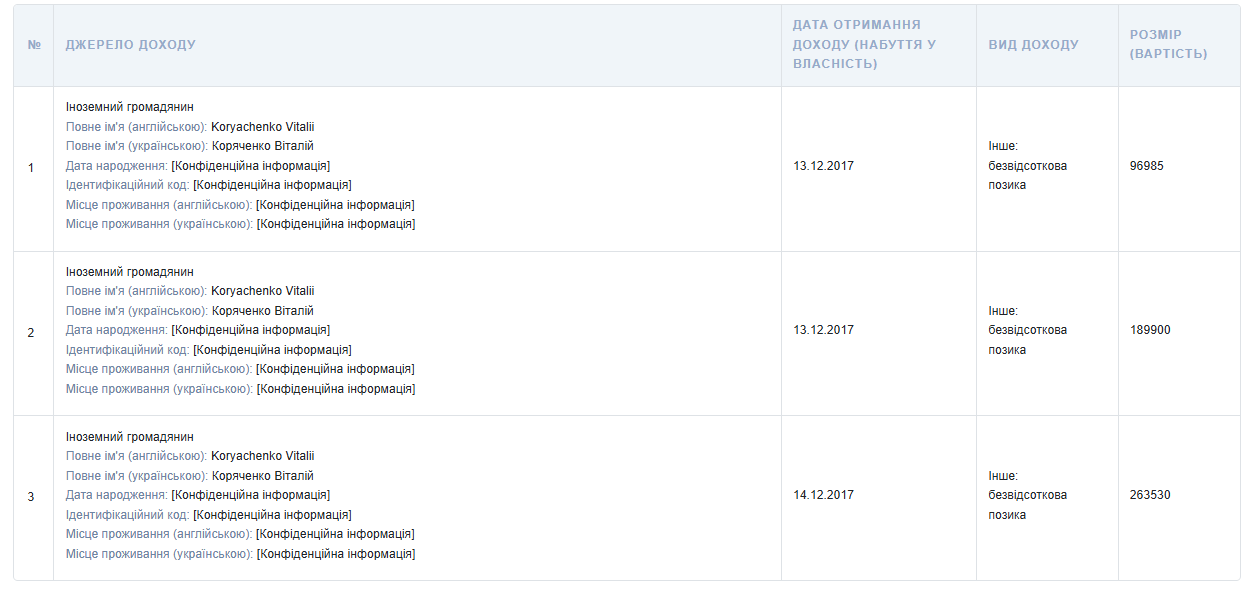Click "Koryachenko Vitalii" name in first row
1258x598 pixels.
click(262, 127)
